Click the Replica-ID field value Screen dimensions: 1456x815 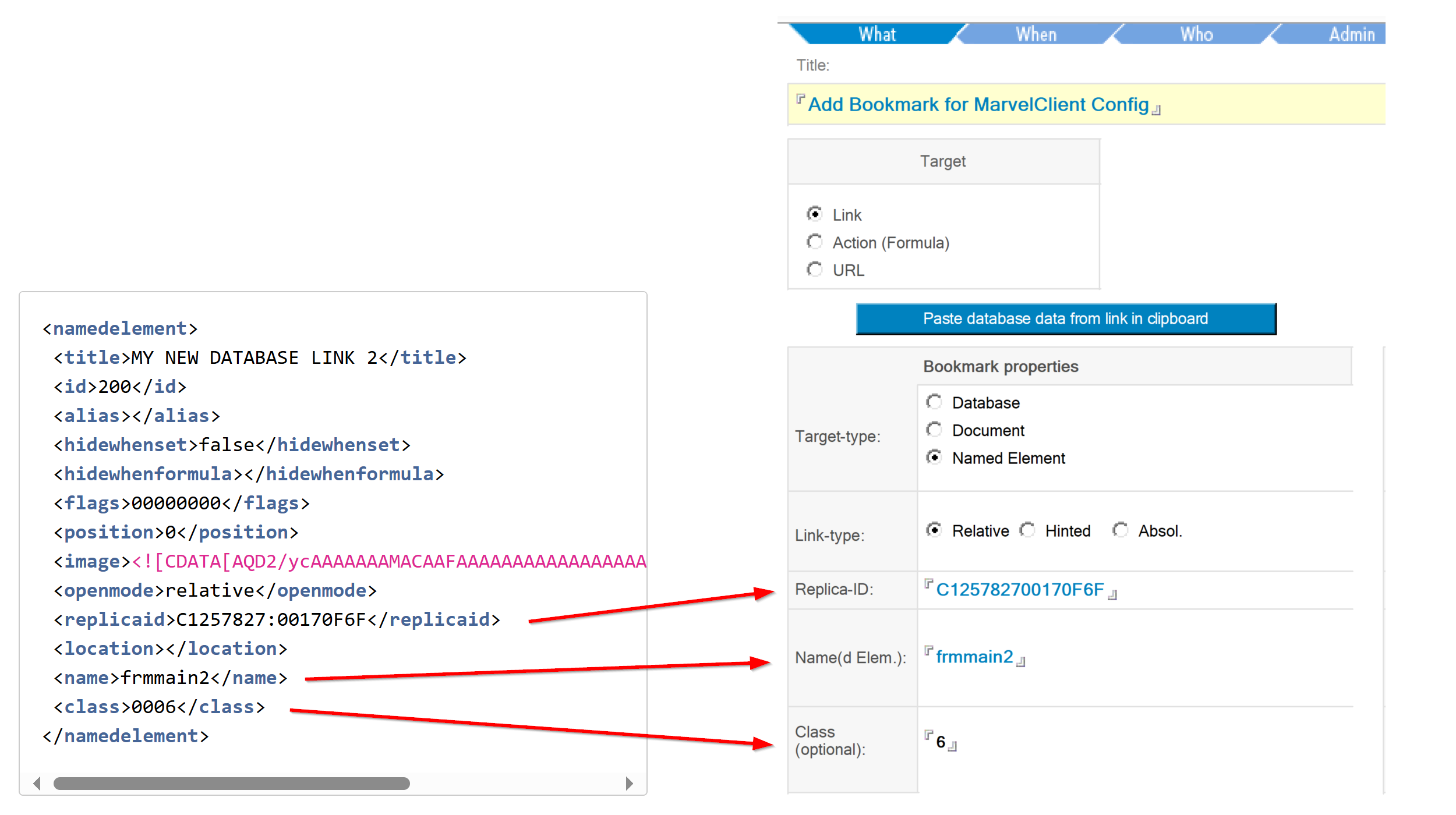(1019, 590)
